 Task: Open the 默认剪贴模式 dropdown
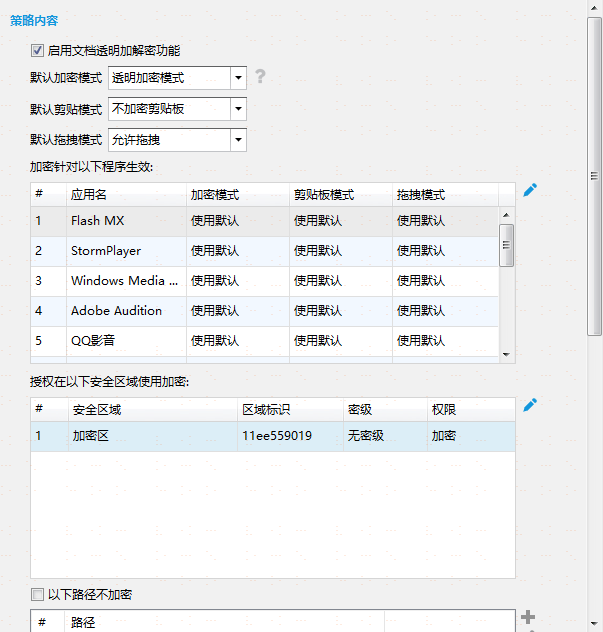tap(238, 109)
